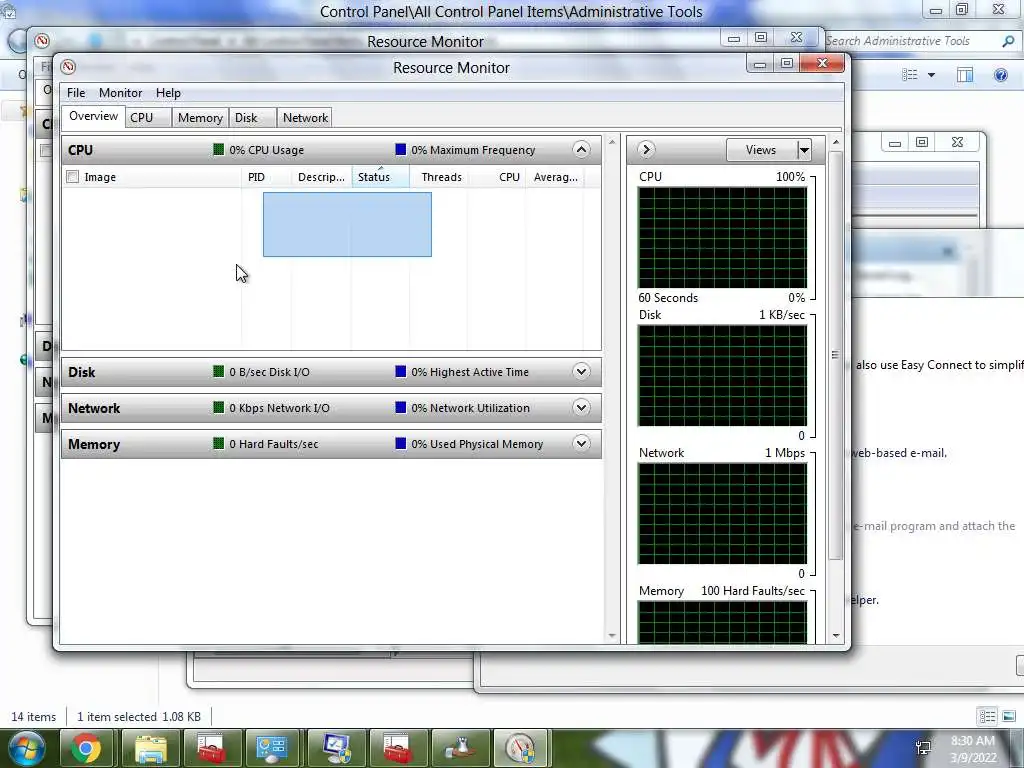This screenshot has height=768, width=1024.
Task: Open the Views dropdown arrow
Action: tap(804, 150)
